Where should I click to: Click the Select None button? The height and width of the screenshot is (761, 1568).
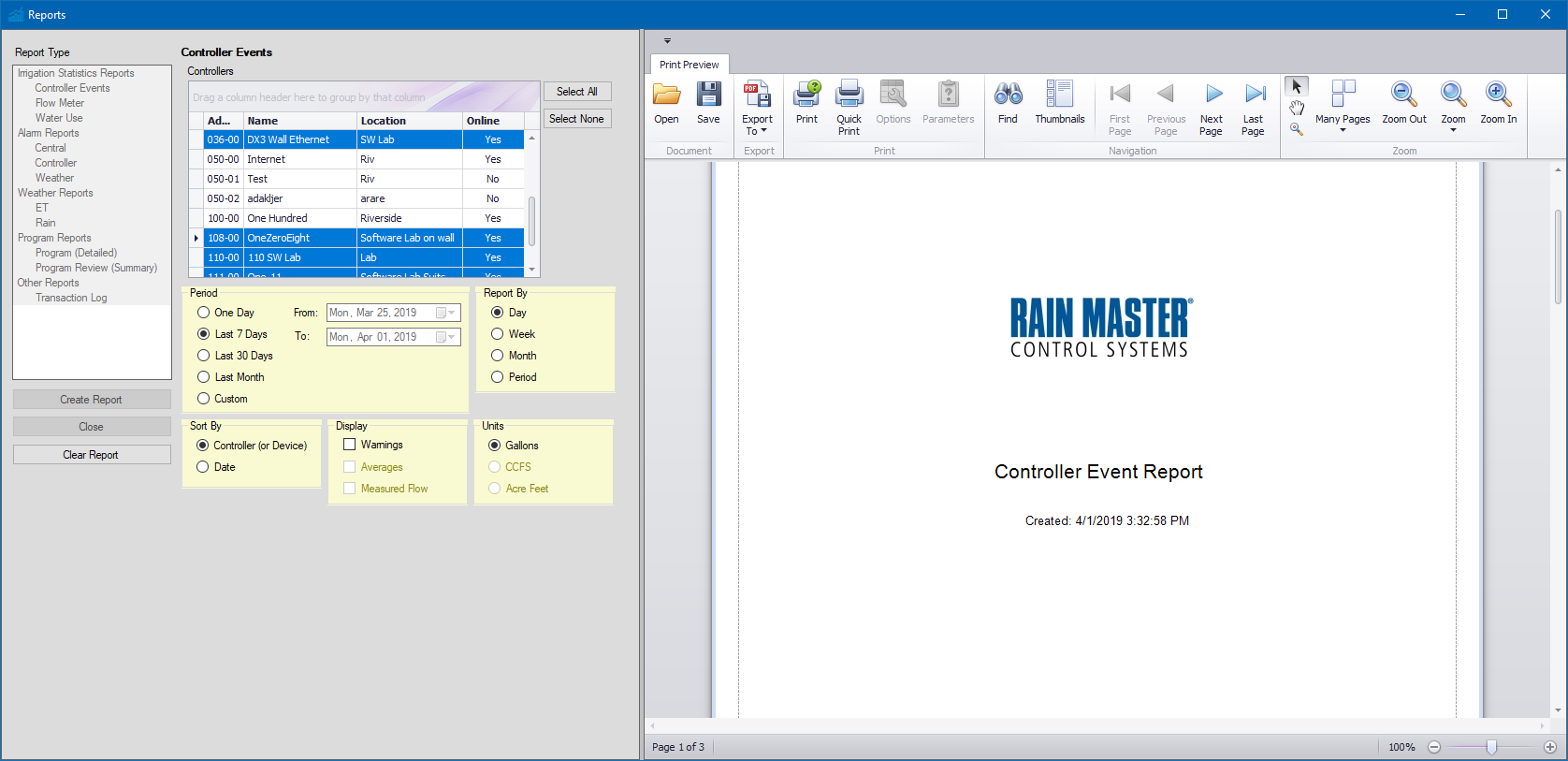[x=577, y=119]
